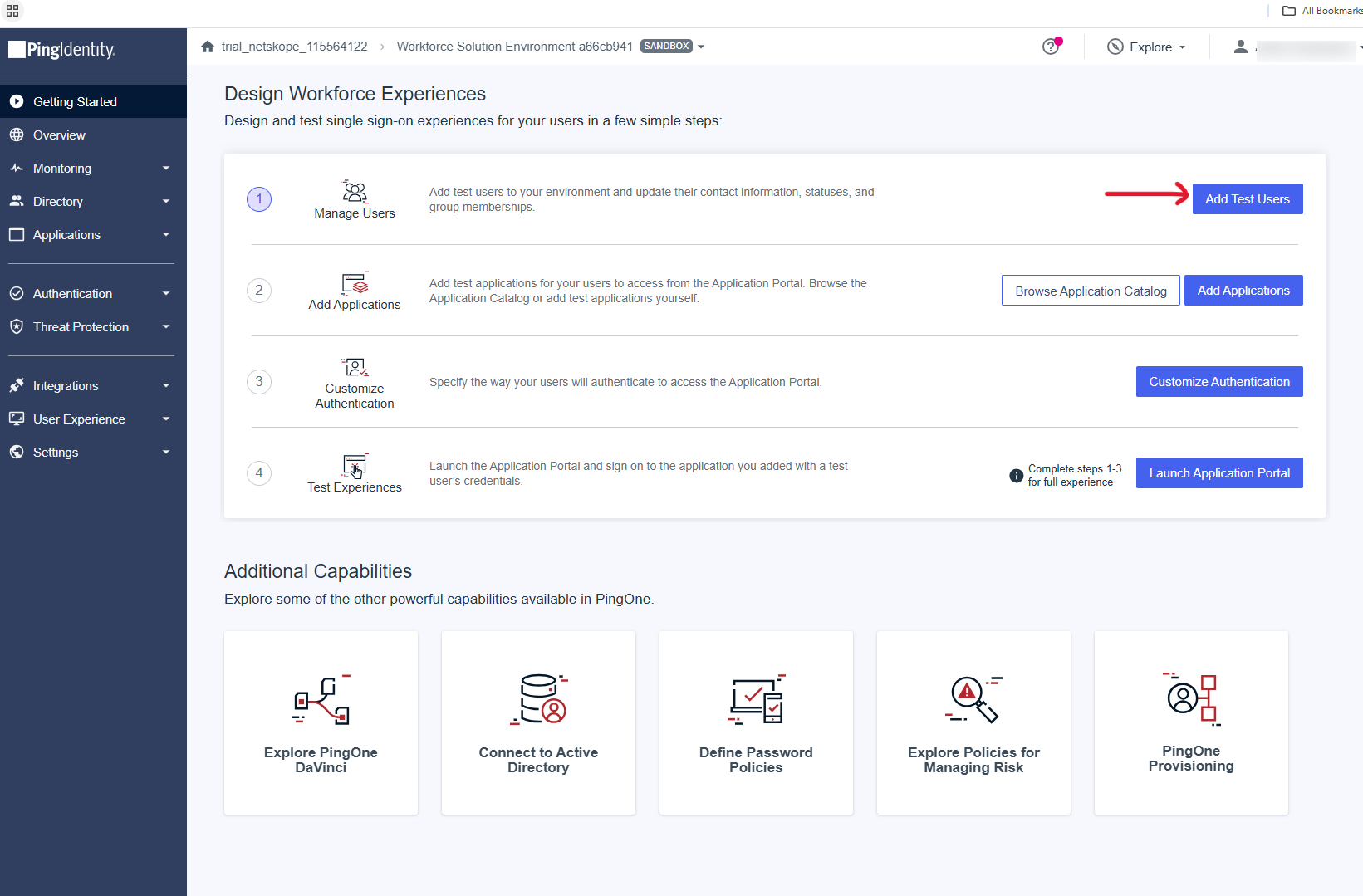The width and height of the screenshot is (1363, 896).
Task: Click the Overview globe icon
Action: (x=17, y=135)
